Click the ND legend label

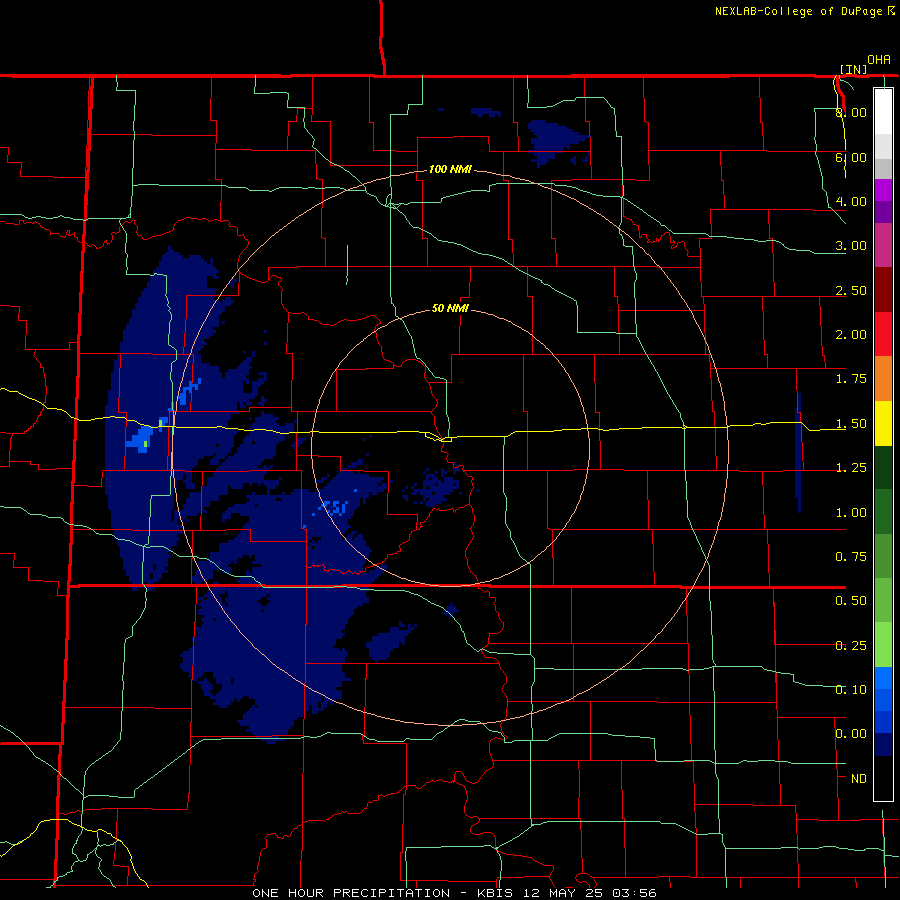pyautogui.click(x=859, y=779)
